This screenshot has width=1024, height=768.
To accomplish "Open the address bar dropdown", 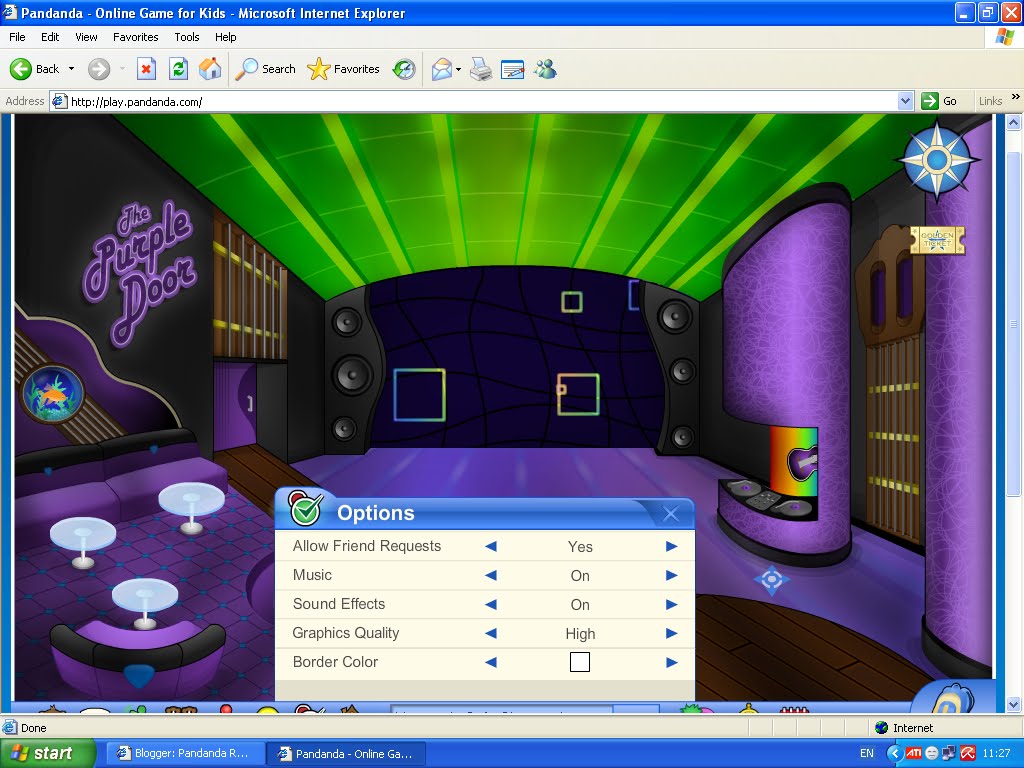I will pos(905,101).
